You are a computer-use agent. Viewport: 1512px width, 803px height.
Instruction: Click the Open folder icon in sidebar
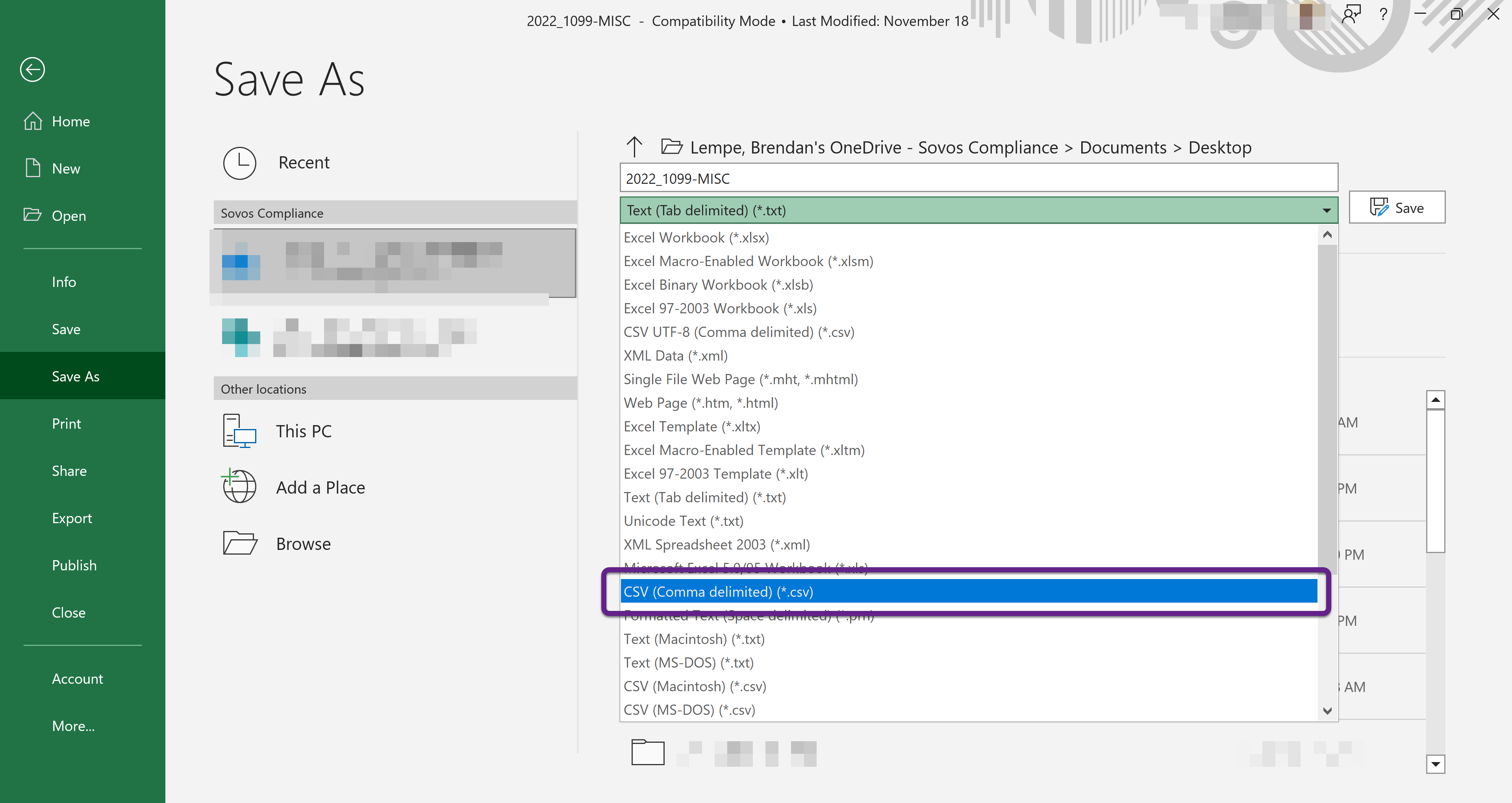pyautogui.click(x=32, y=215)
